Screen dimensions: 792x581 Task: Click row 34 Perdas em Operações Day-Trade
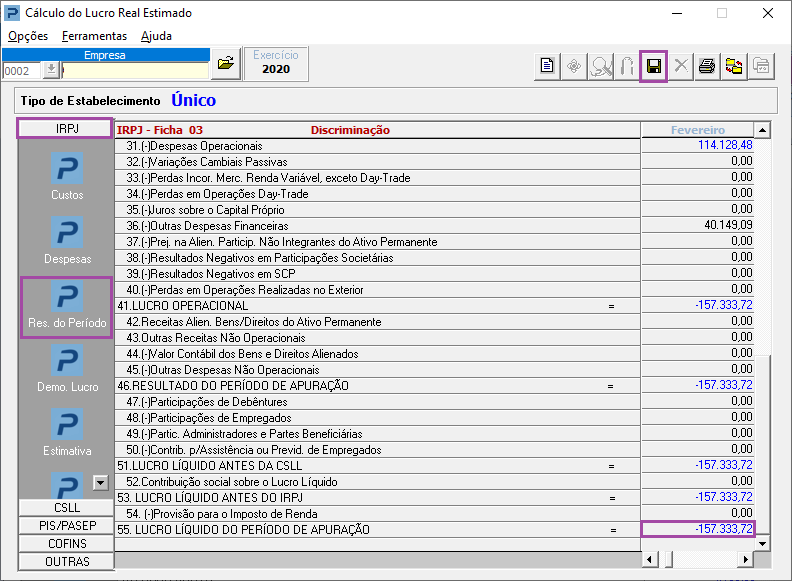pos(377,193)
